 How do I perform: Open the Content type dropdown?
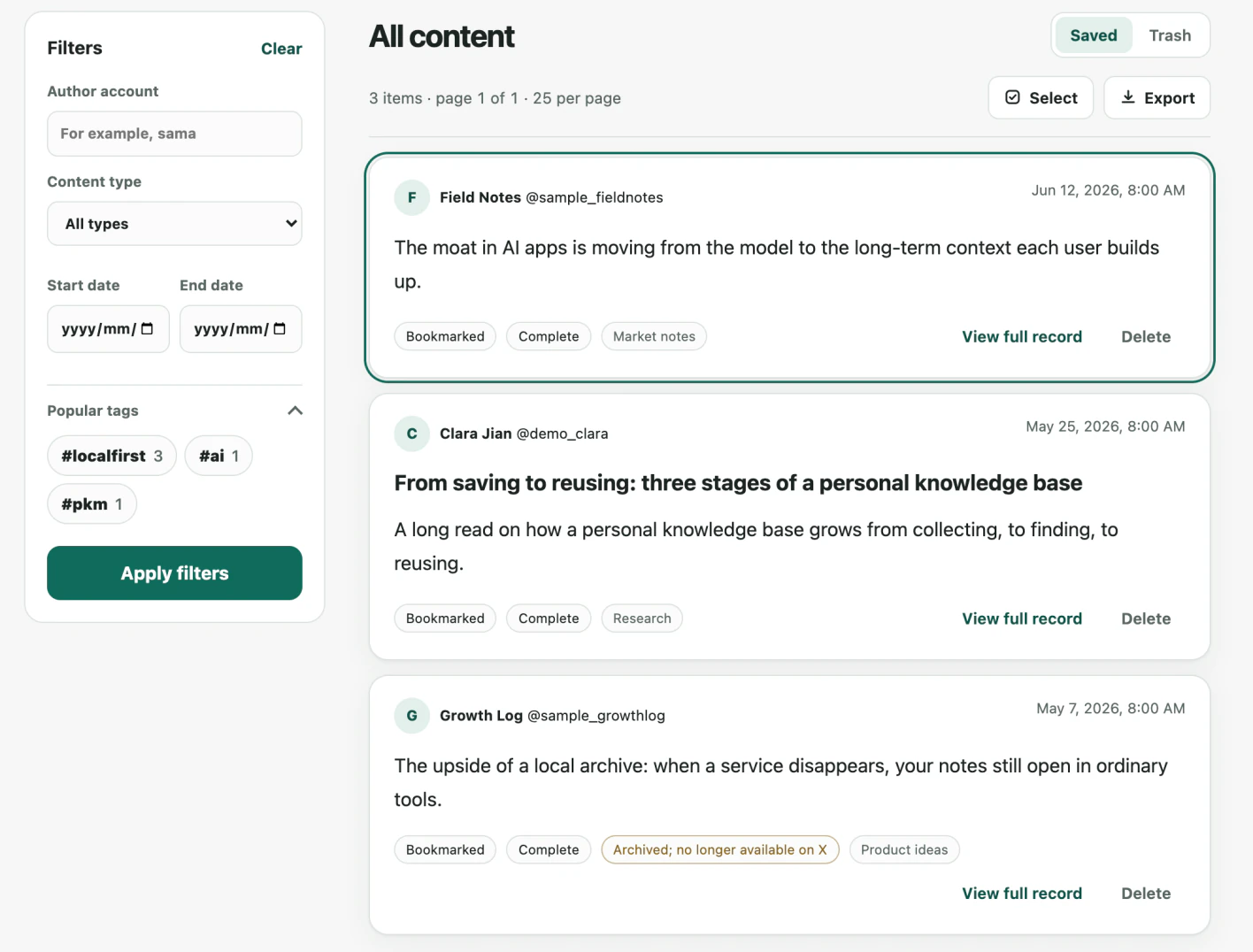tap(174, 224)
